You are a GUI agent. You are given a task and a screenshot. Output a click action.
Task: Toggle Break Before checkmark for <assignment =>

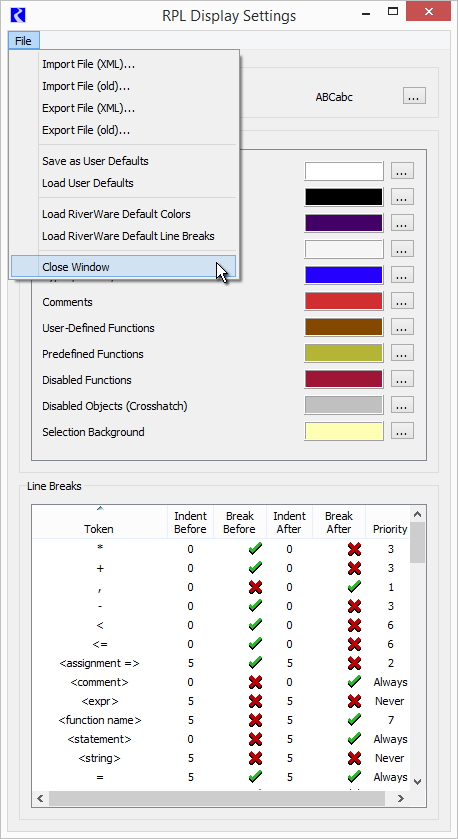coord(256,663)
